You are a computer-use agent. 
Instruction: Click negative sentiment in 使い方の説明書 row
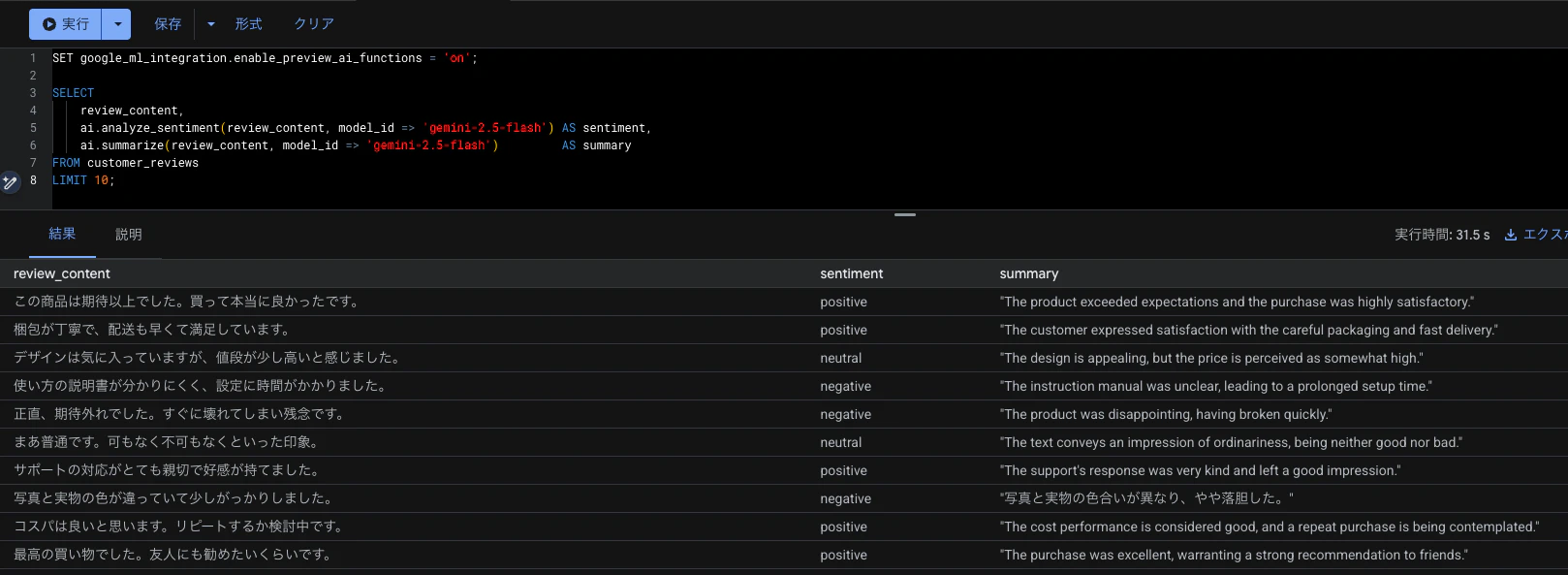click(x=845, y=386)
